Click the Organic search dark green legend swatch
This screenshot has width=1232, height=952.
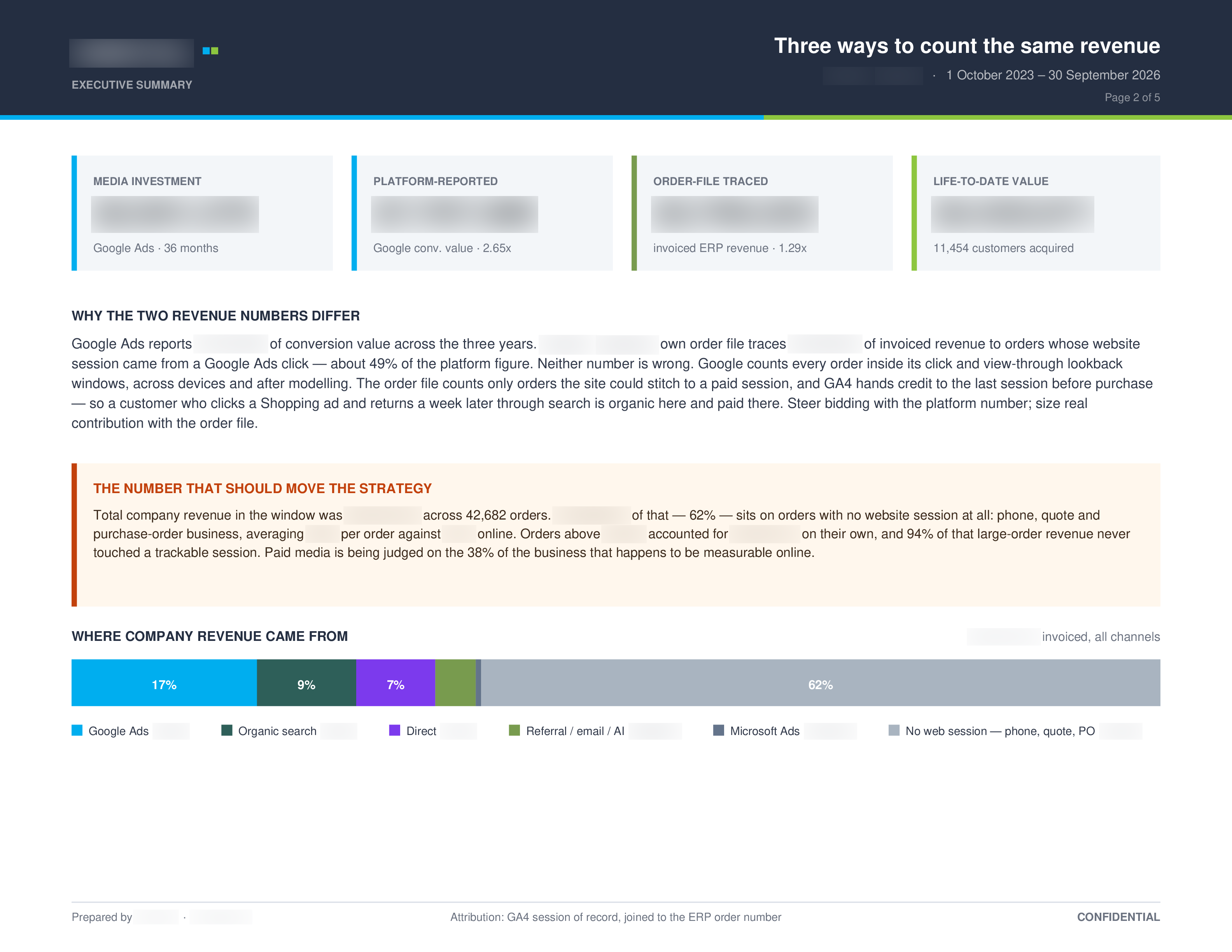227,730
